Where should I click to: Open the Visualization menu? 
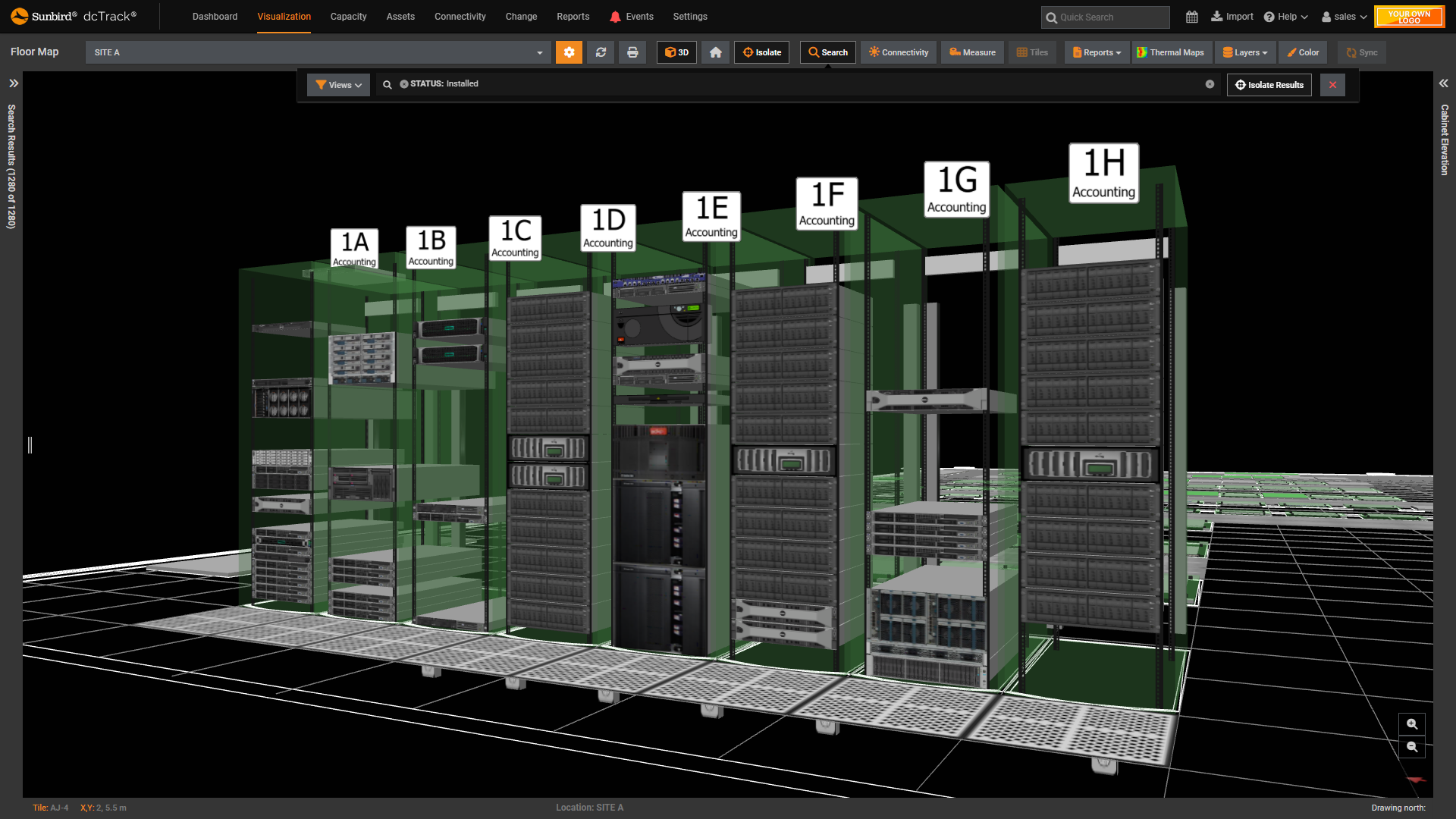(284, 16)
